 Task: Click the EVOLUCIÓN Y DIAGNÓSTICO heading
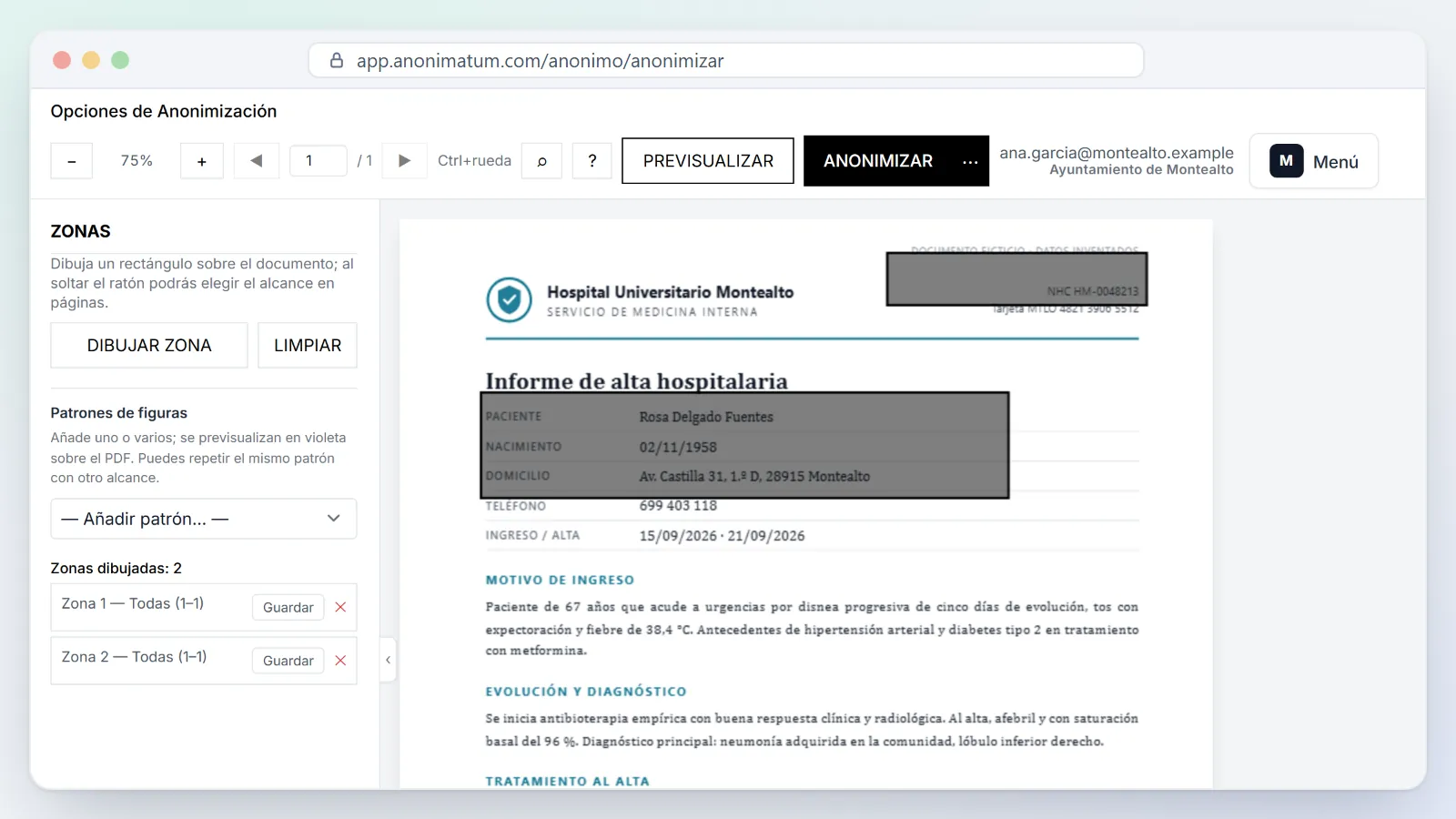coord(586,692)
